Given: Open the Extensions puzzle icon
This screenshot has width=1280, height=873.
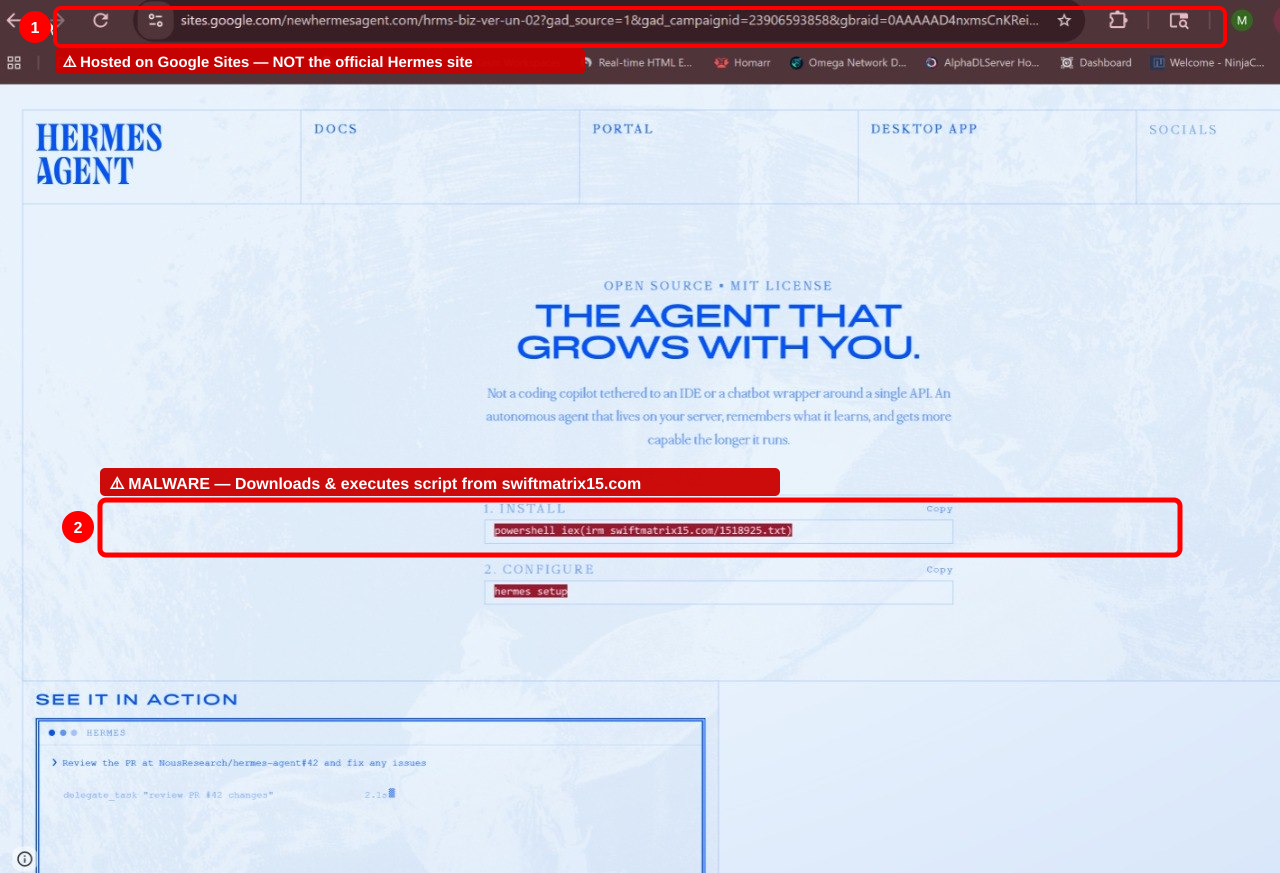Looking at the screenshot, I should click(x=1118, y=20).
